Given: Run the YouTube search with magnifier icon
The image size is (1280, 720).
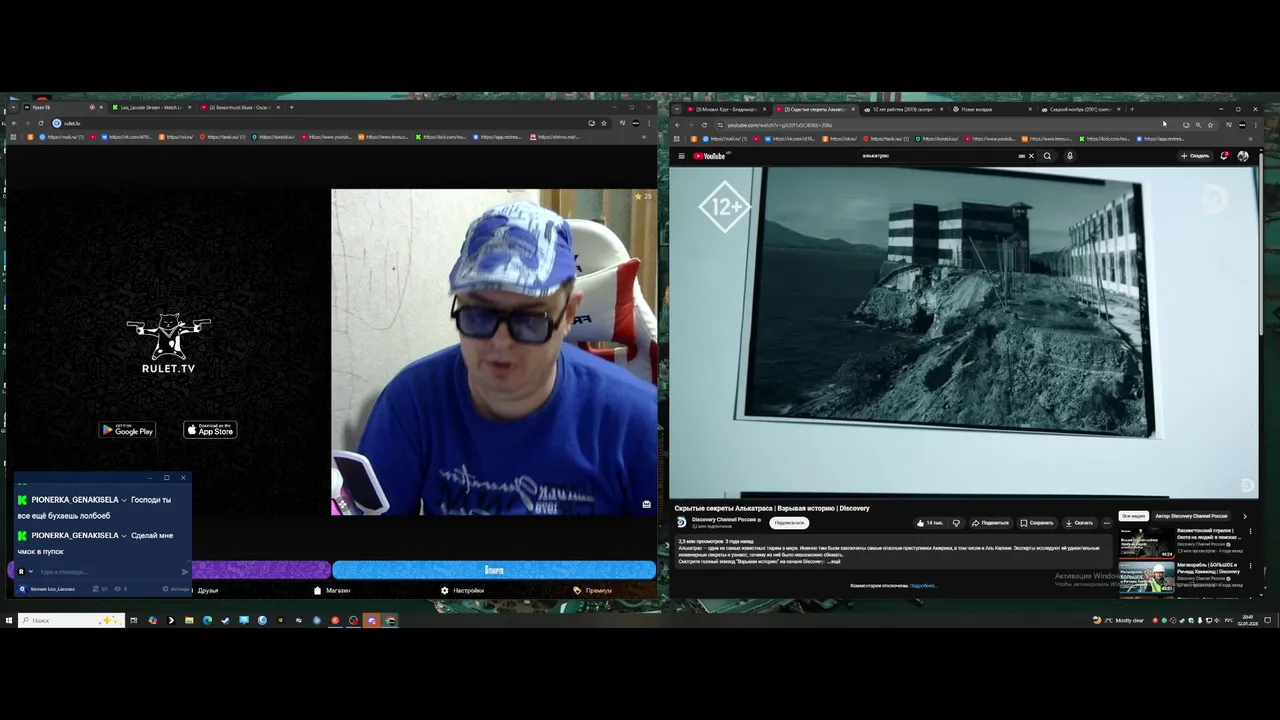Looking at the screenshot, I should [x=1047, y=156].
